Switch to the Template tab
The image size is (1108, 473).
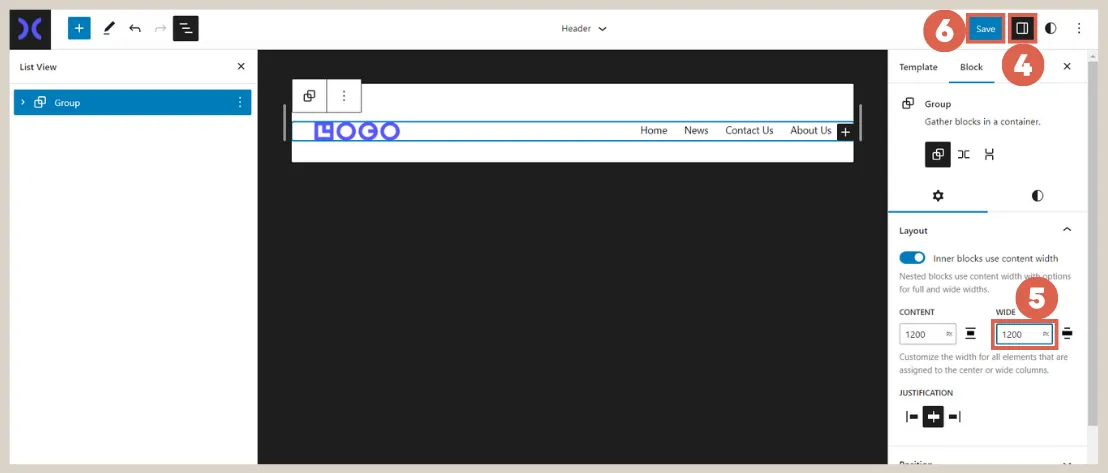pos(918,66)
